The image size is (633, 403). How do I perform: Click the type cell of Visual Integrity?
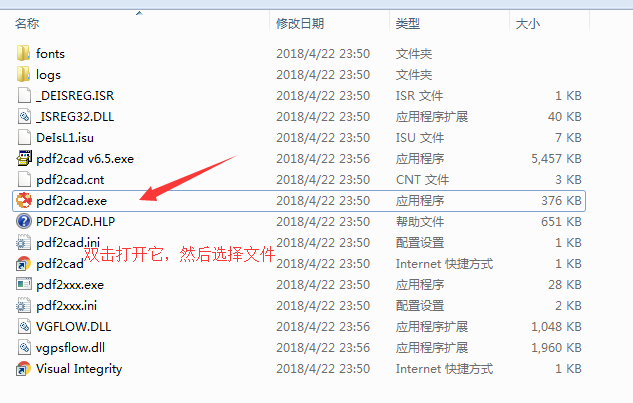pos(444,369)
